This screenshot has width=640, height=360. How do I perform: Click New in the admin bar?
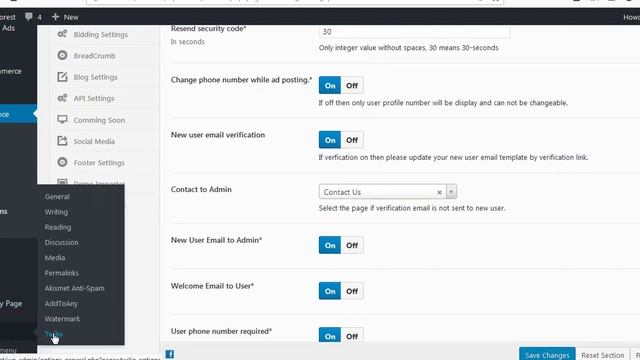(x=71, y=17)
